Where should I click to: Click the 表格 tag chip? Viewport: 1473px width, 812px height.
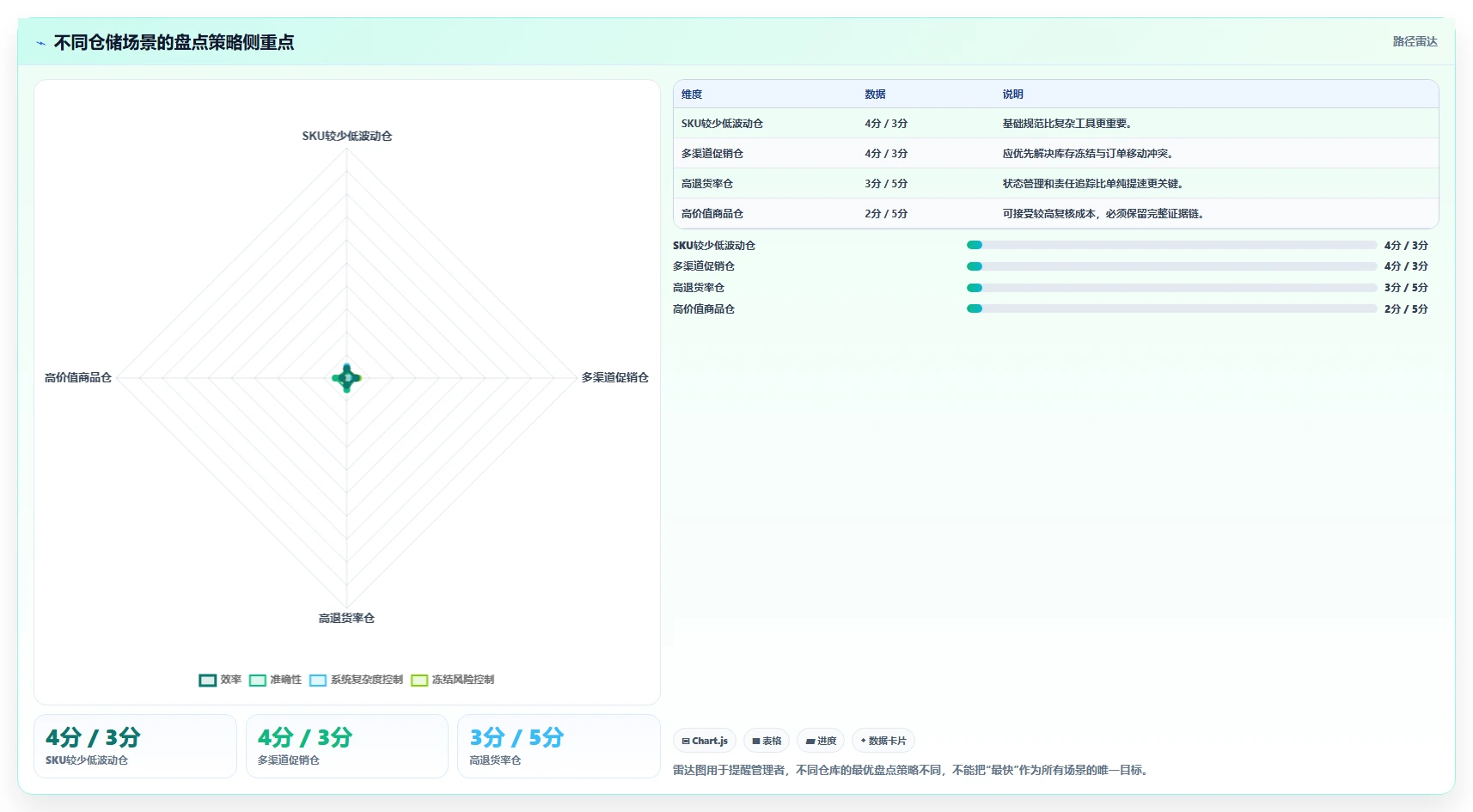click(767, 741)
